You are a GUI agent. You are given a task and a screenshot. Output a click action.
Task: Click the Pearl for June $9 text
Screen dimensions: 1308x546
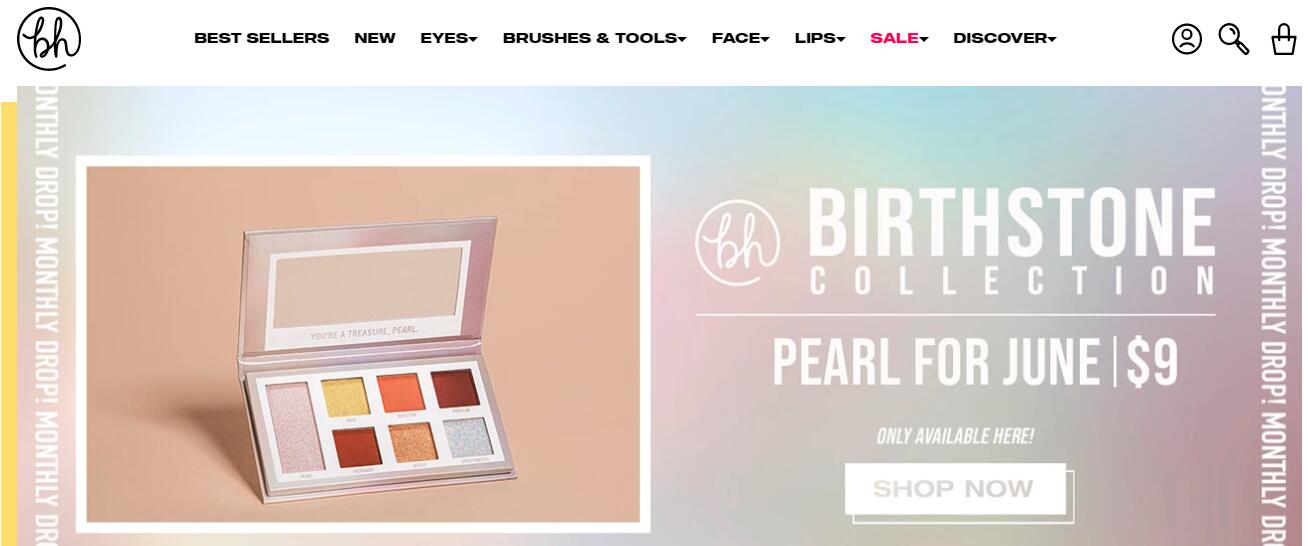click(975, 362)
